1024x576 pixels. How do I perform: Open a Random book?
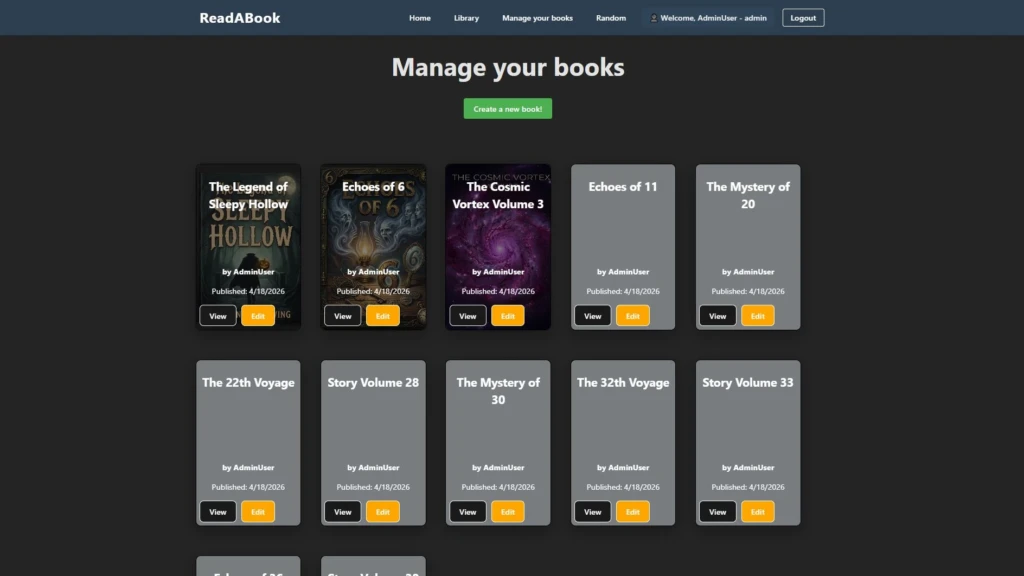[x=610, y=17]
